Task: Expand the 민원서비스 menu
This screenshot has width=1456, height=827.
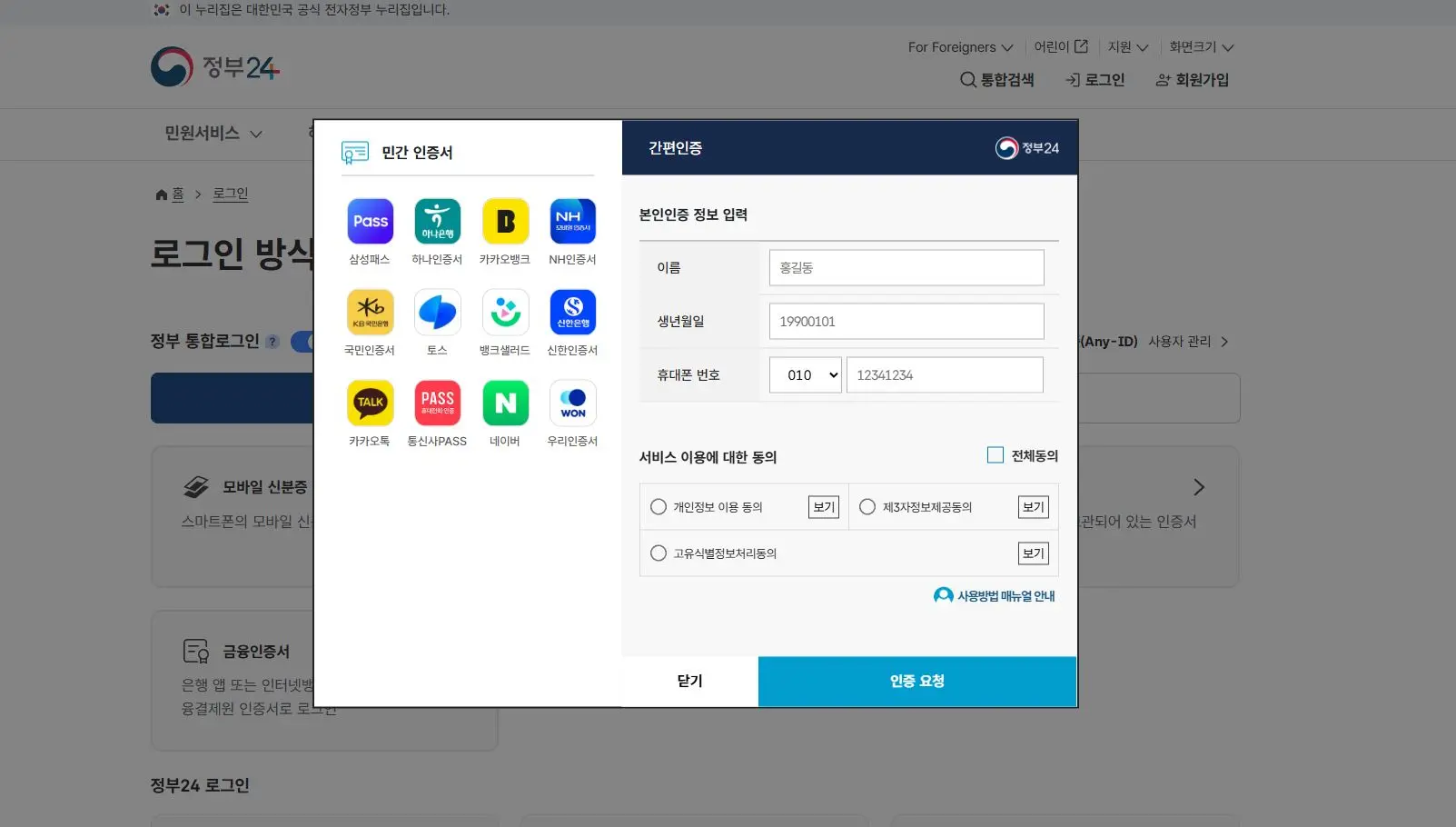Action: pyautogui.click(x=213, y=134)
